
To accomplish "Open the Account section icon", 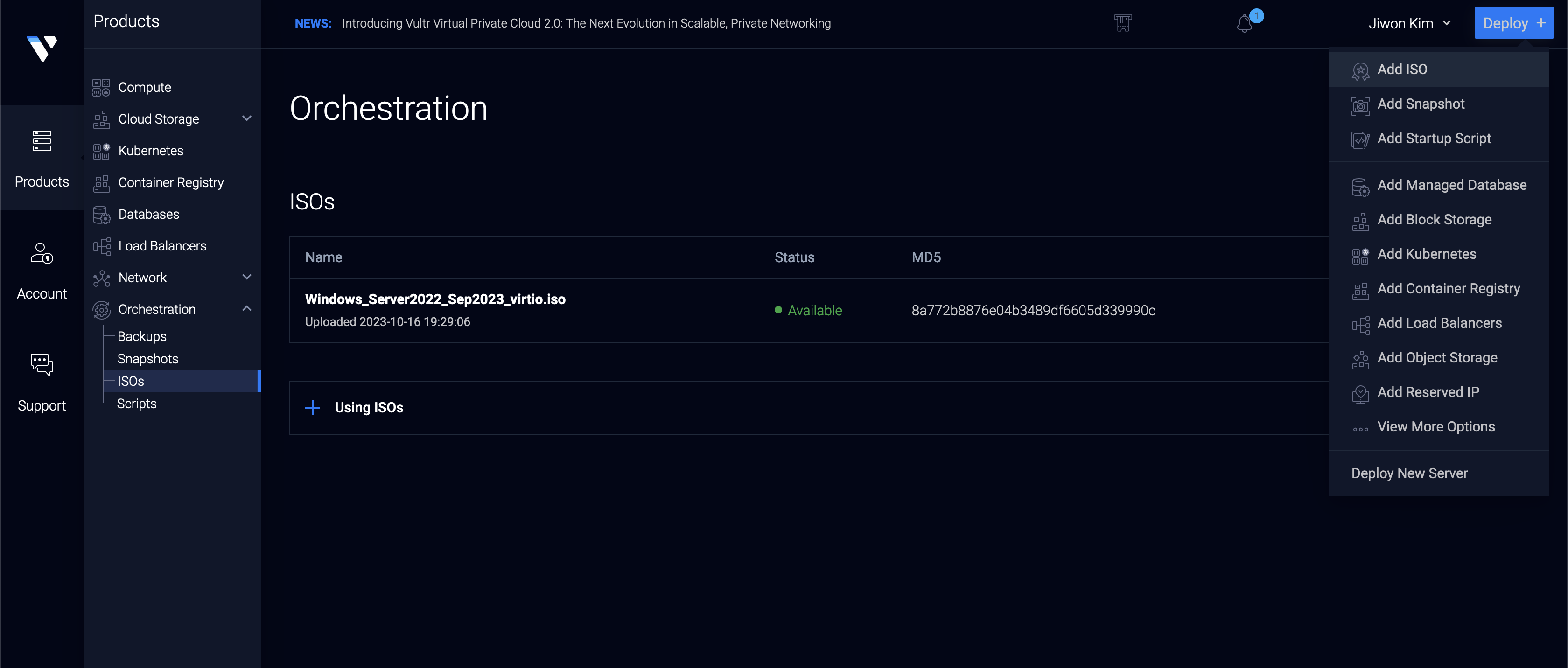I will pos(42,254).
